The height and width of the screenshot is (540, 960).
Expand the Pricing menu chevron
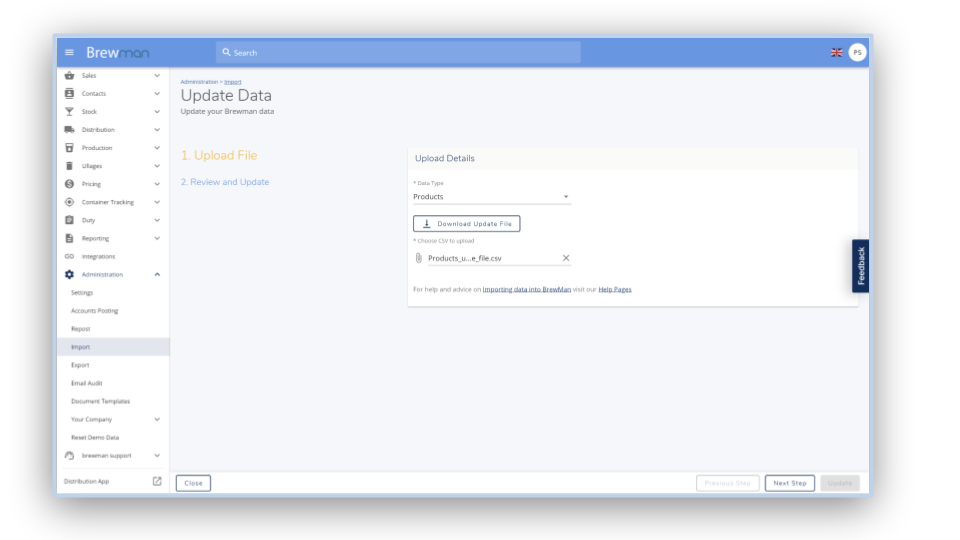tap(157, 184)
